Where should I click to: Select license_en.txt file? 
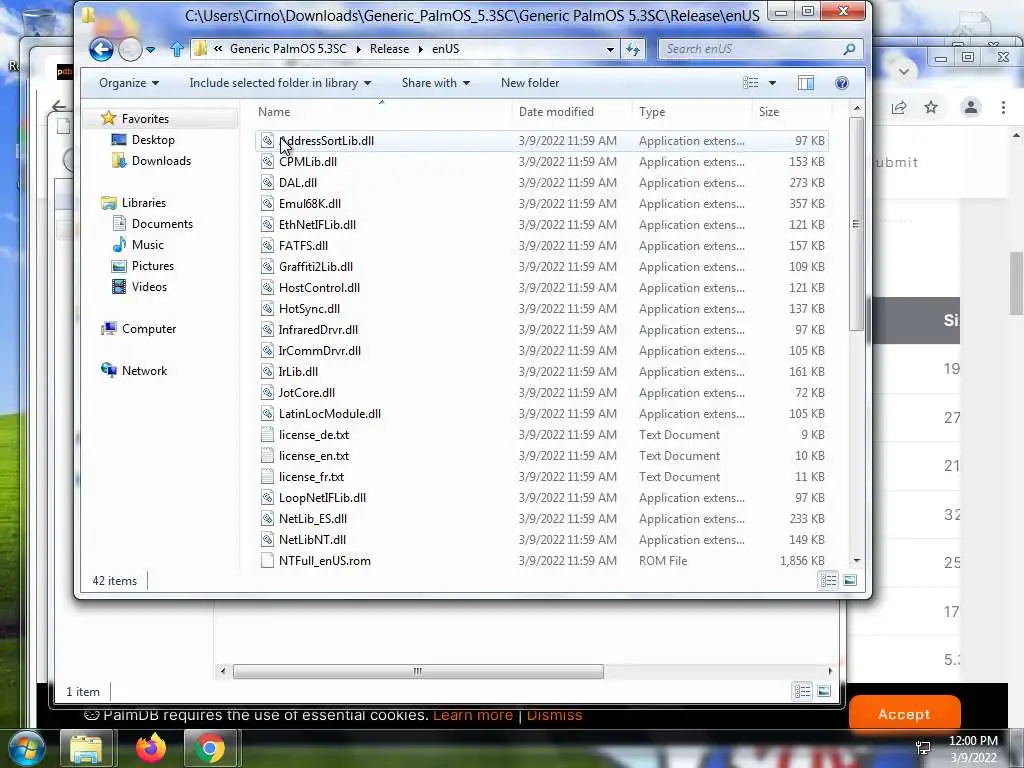(x=313, y=456)
